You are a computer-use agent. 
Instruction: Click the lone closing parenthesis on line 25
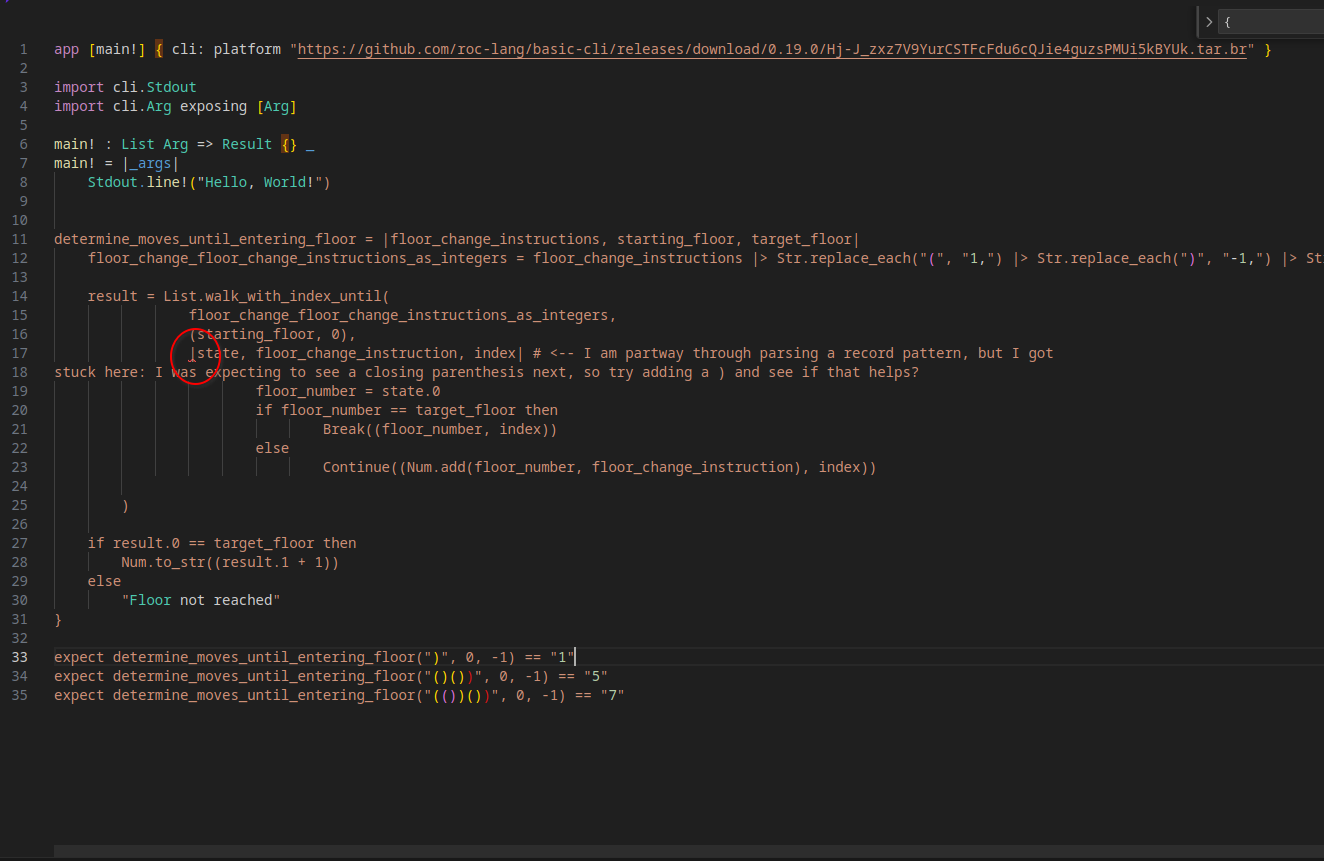[125, 505]
